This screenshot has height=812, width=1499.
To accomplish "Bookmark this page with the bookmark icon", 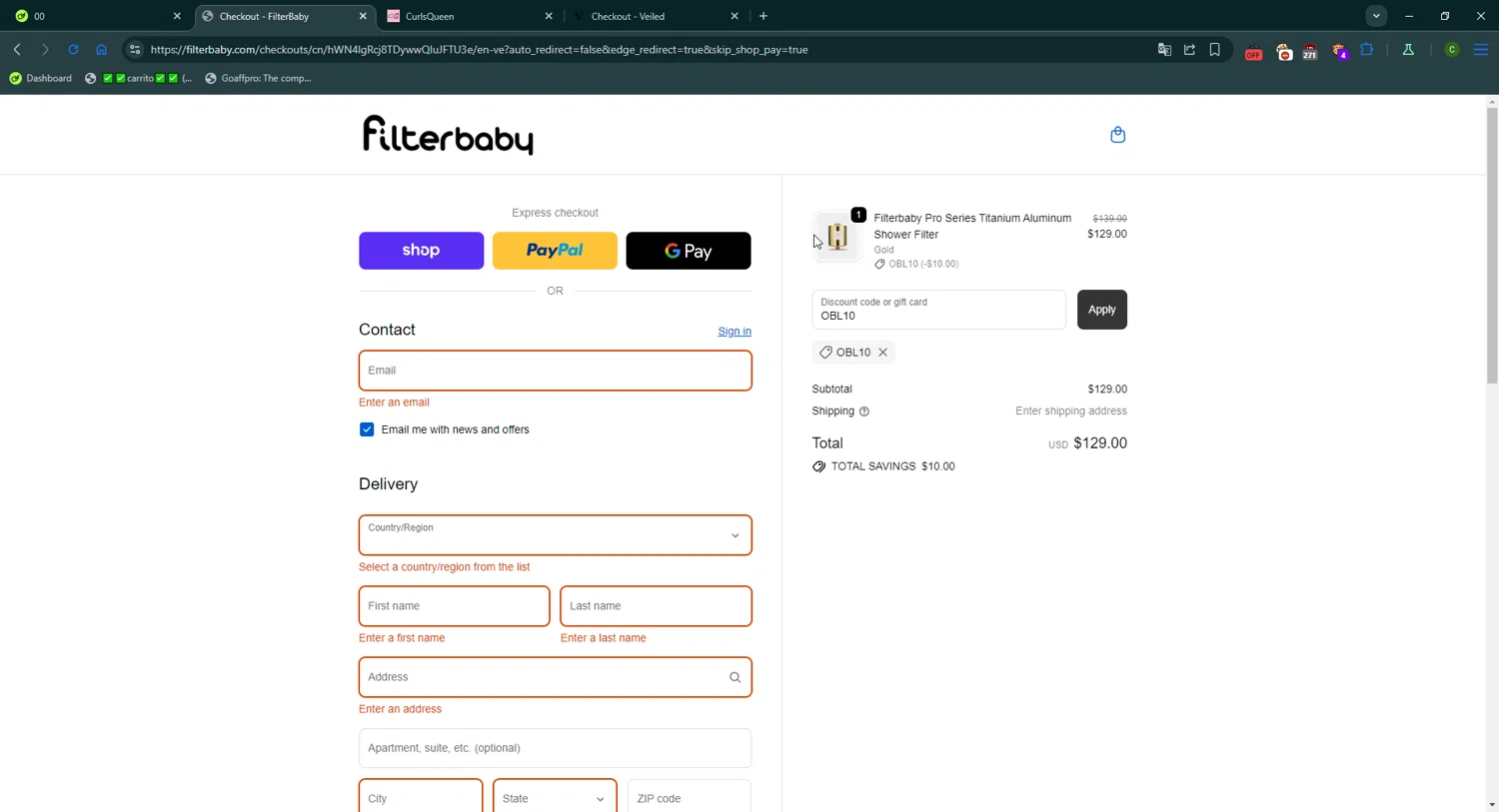I will tap(1215, 50).
